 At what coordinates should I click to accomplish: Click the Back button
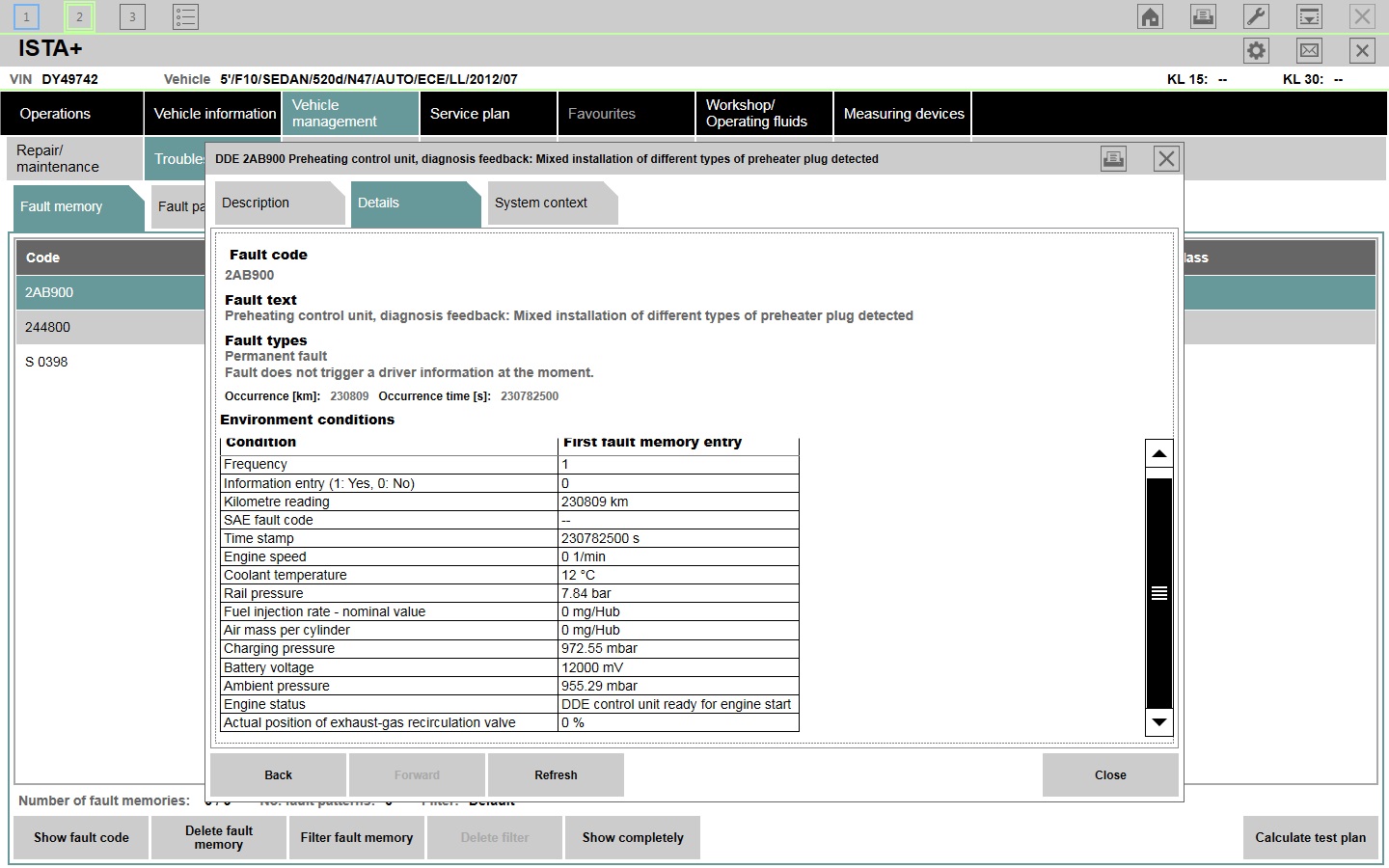(278, 775)
